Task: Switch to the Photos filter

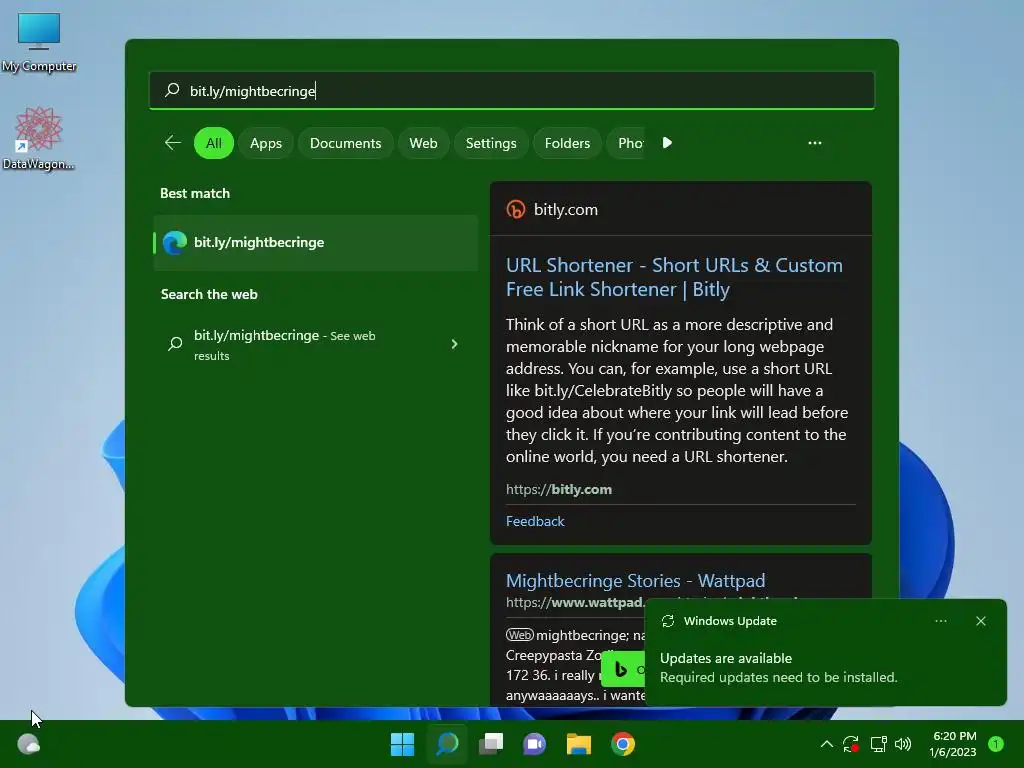Action: tap(627, 143)
